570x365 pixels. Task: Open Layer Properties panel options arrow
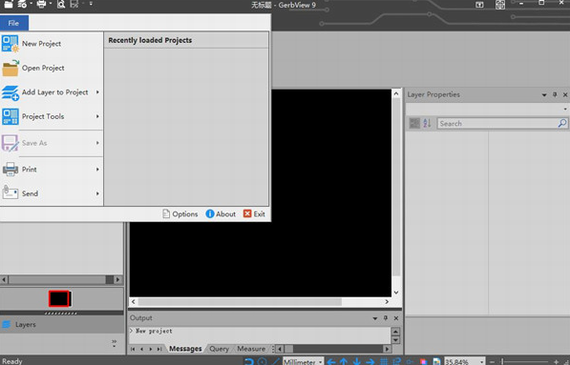(x=544, y=95)
